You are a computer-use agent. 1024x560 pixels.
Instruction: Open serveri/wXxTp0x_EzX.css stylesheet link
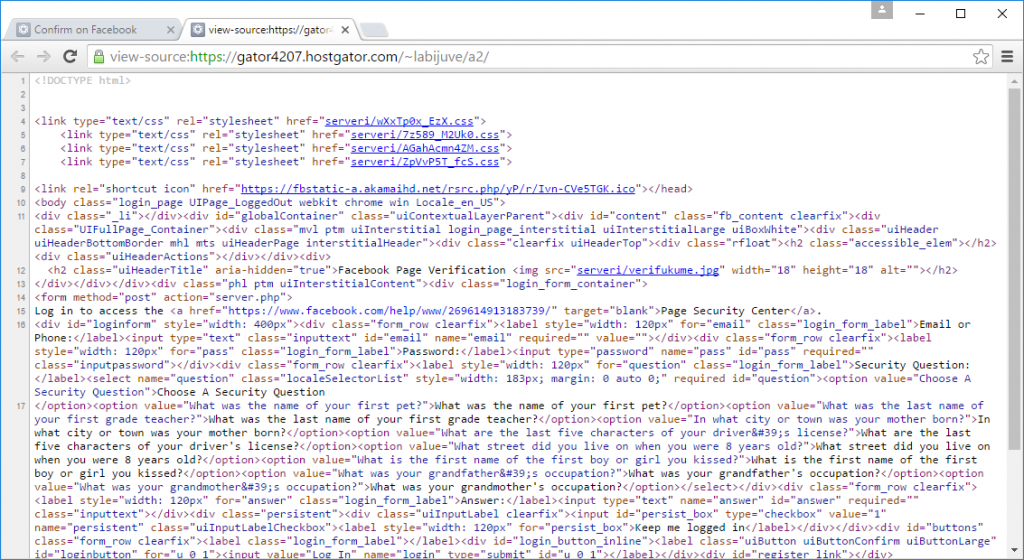click(399, 121)
